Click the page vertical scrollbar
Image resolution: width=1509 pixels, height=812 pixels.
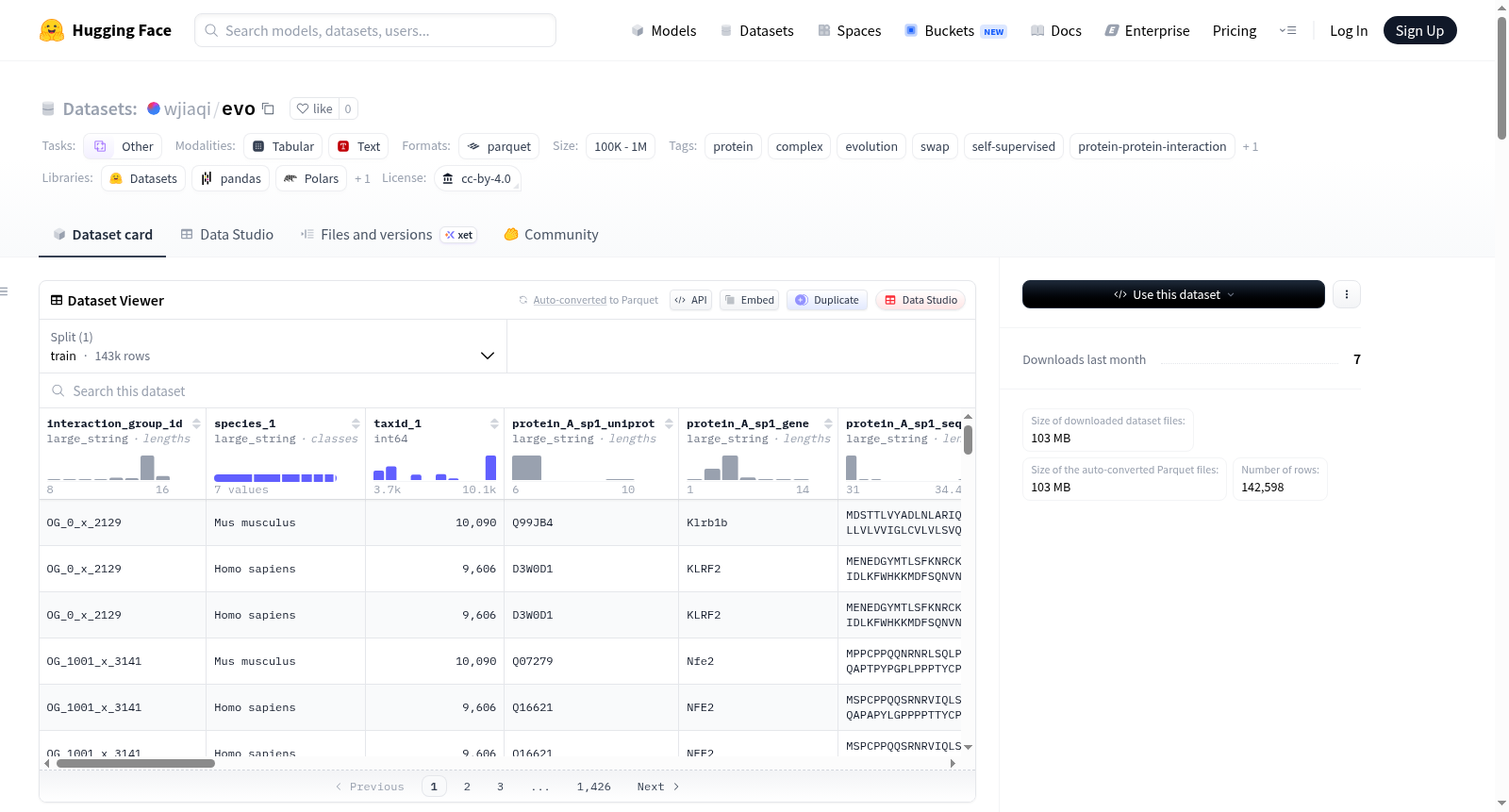[x=1501, y=78]
